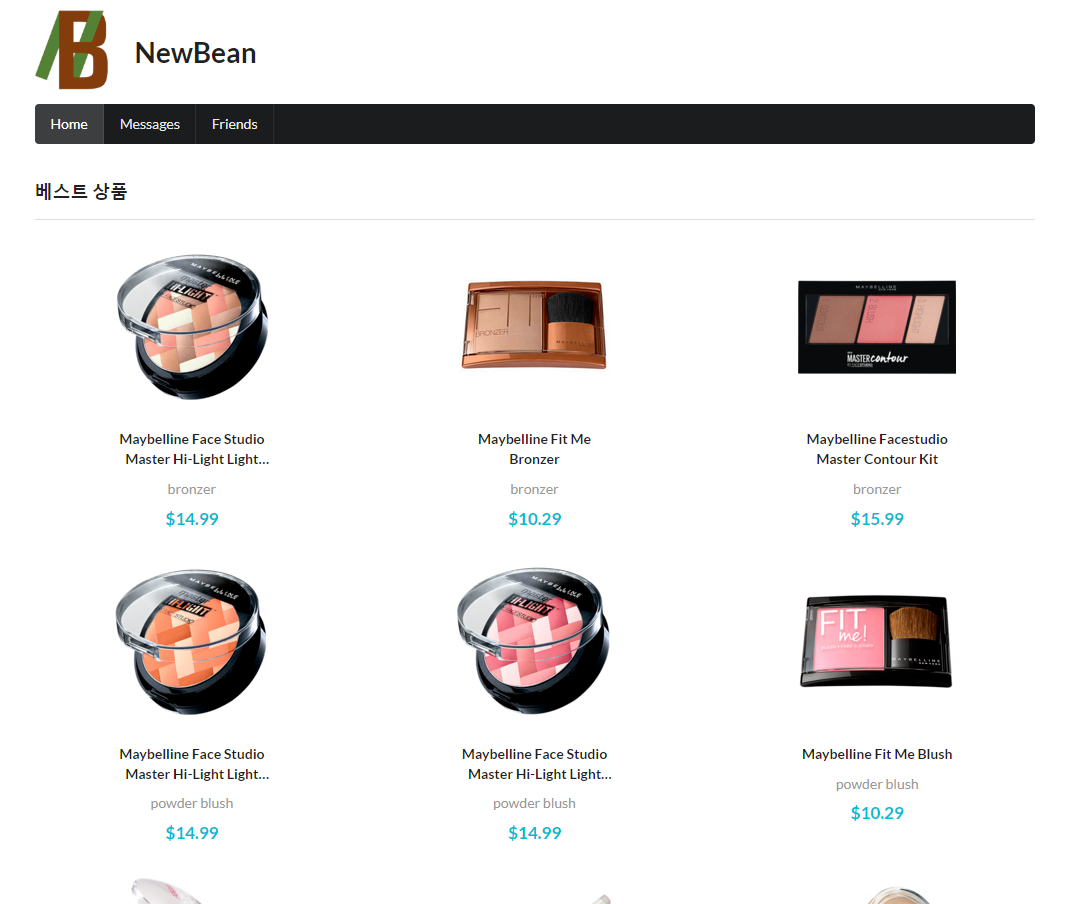This screenshot has height=904, width=1078.
Task: Open the Fit Me Blush product image
Action: point(877,641)
